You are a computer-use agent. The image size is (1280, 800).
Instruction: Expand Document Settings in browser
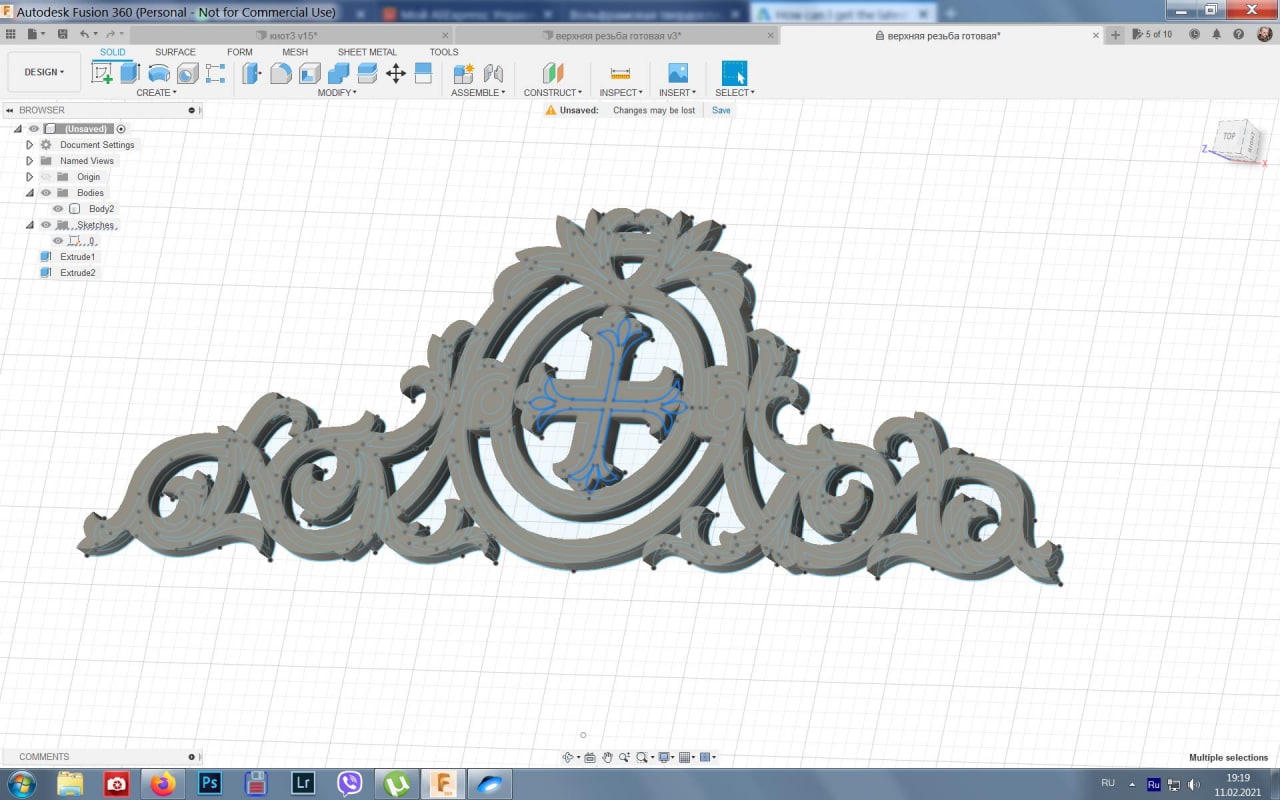tap(30, 145)
